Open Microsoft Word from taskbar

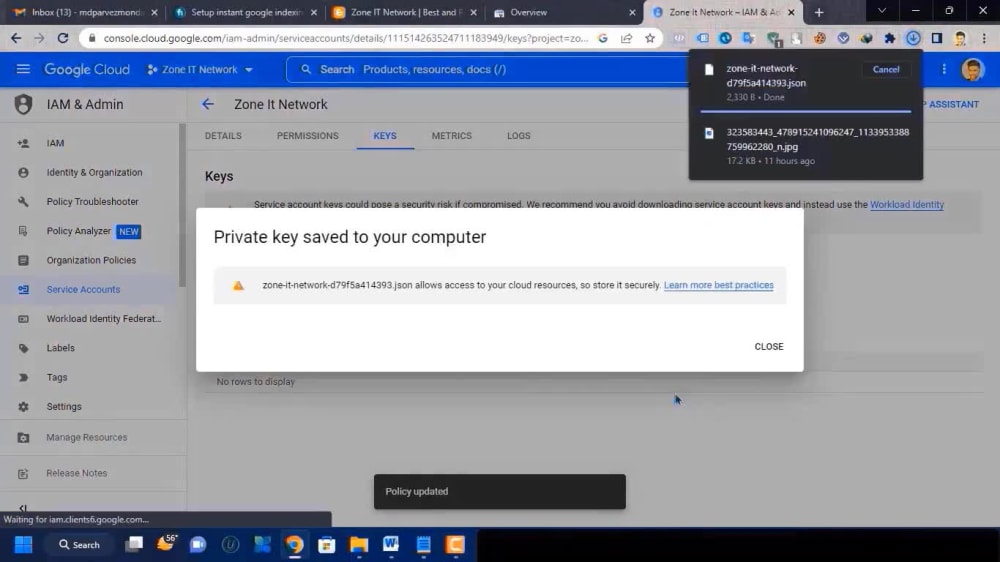[391, 545]
